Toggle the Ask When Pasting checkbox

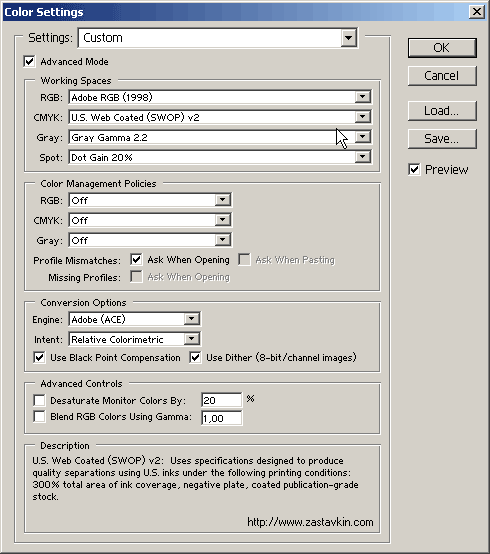pos(244,260)
